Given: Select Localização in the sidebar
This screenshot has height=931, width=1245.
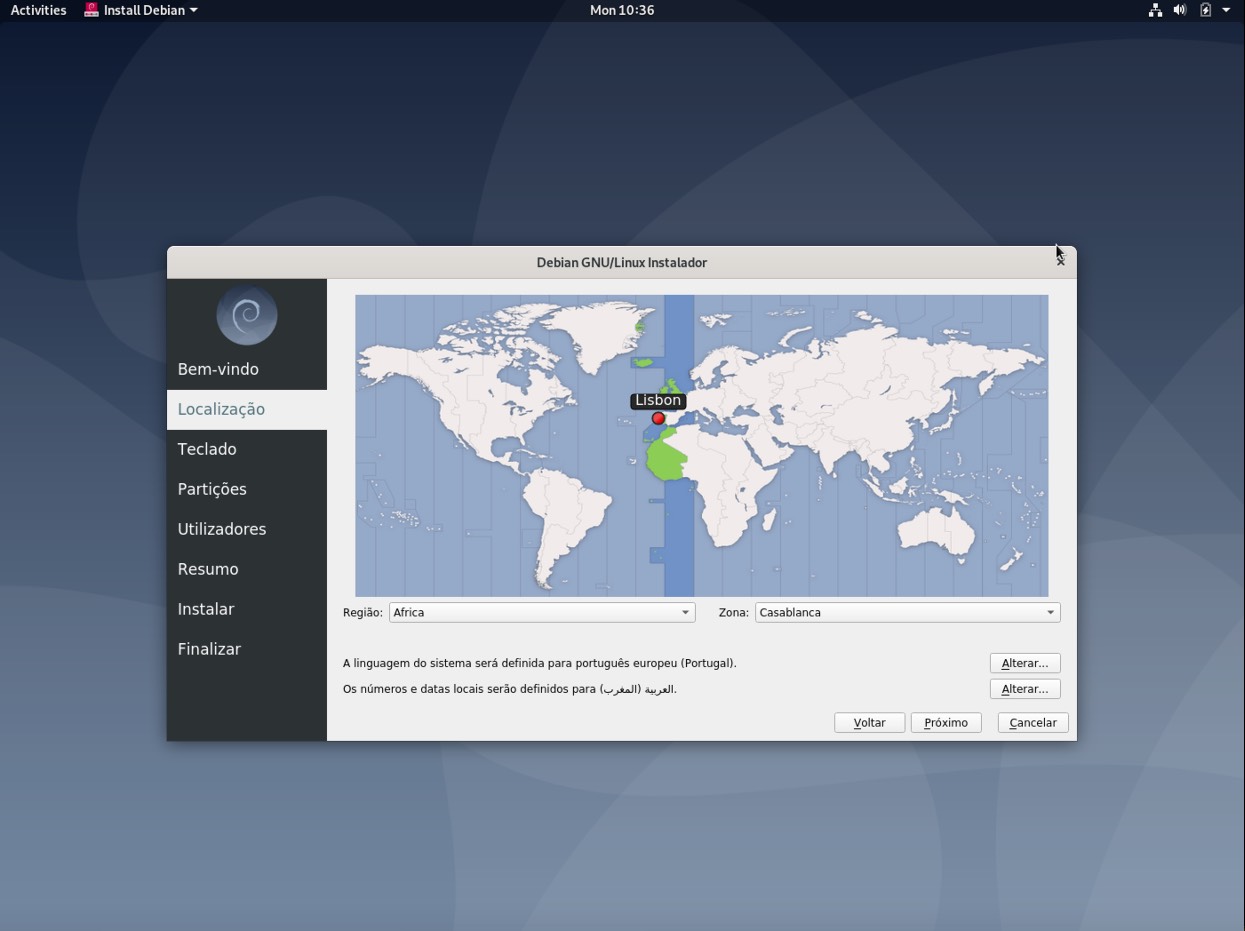Looking at the screenshot, I should click(221, 408).
